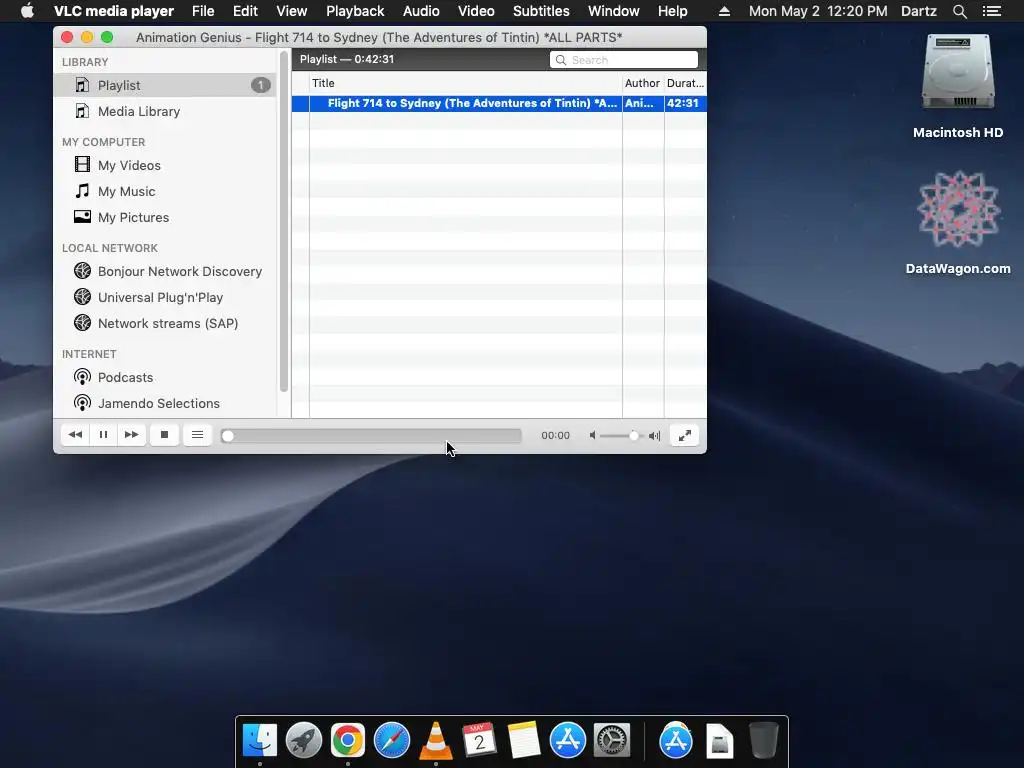Mute audio via small speaker icon
The height and width of the screenshot is (768, 1024).
point(592,436)
